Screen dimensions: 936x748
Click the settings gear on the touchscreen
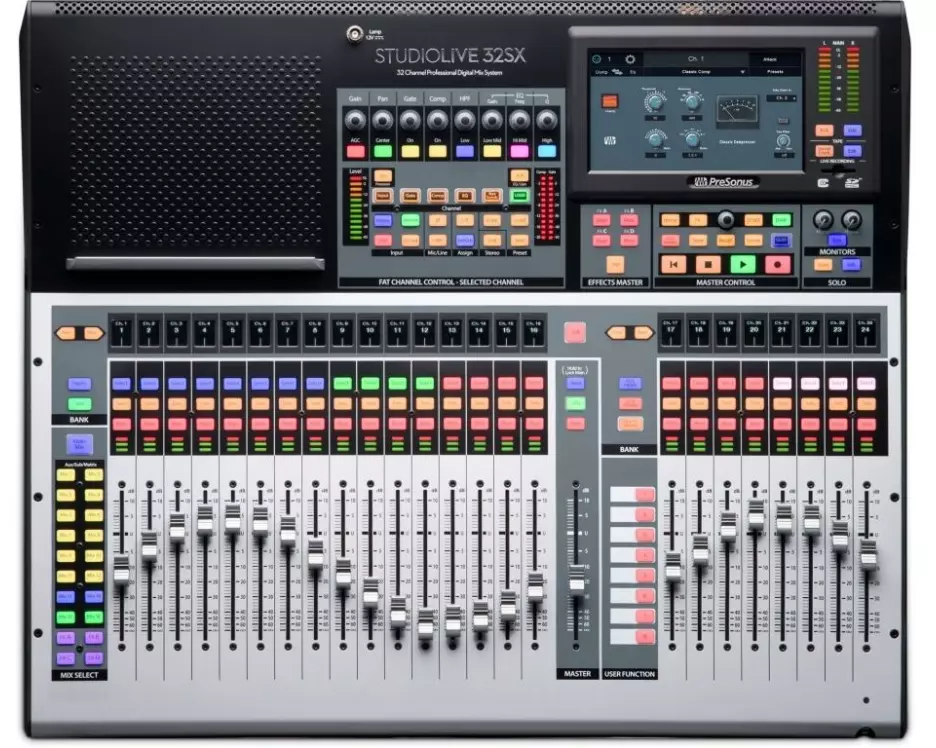coord(630,59)
